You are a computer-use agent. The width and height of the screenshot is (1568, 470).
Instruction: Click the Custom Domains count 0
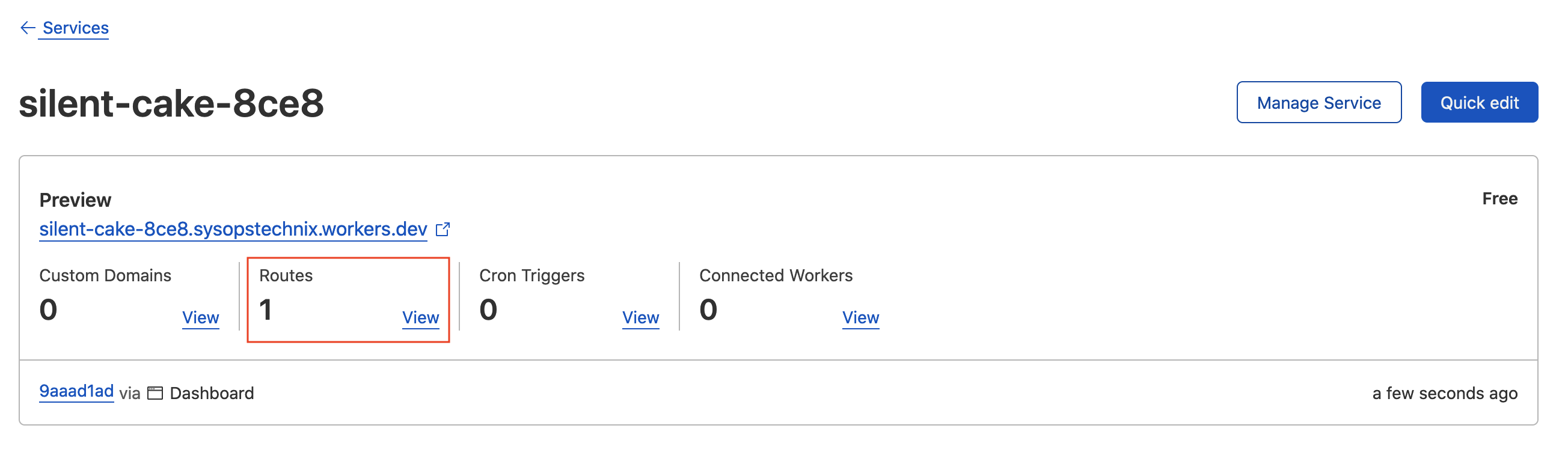click(48, 310)
